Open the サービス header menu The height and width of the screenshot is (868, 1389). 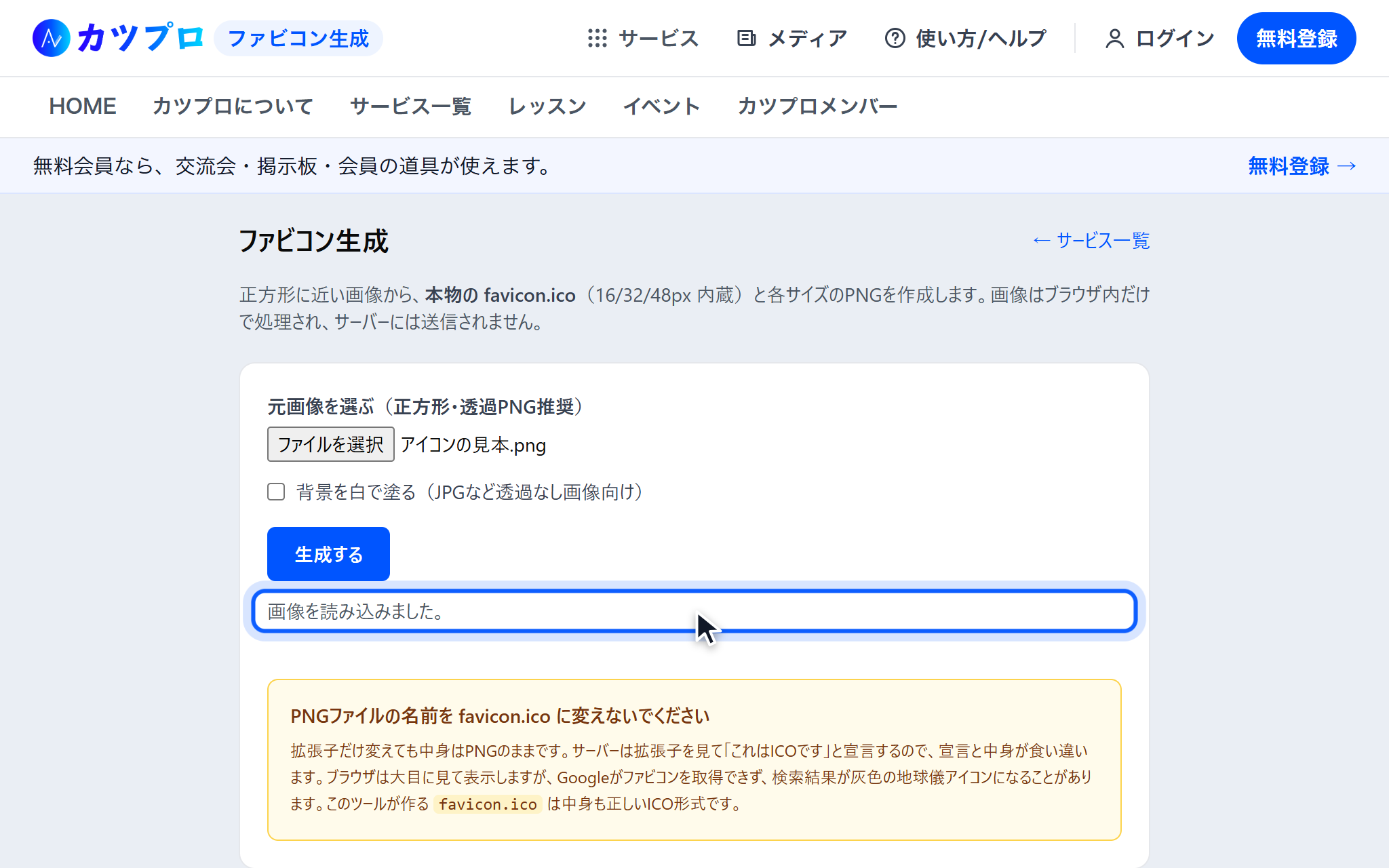coord(643,38)
